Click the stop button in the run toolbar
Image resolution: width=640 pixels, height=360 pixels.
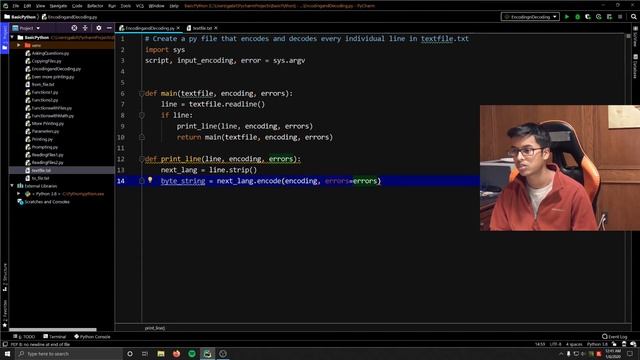pos(620,17)
